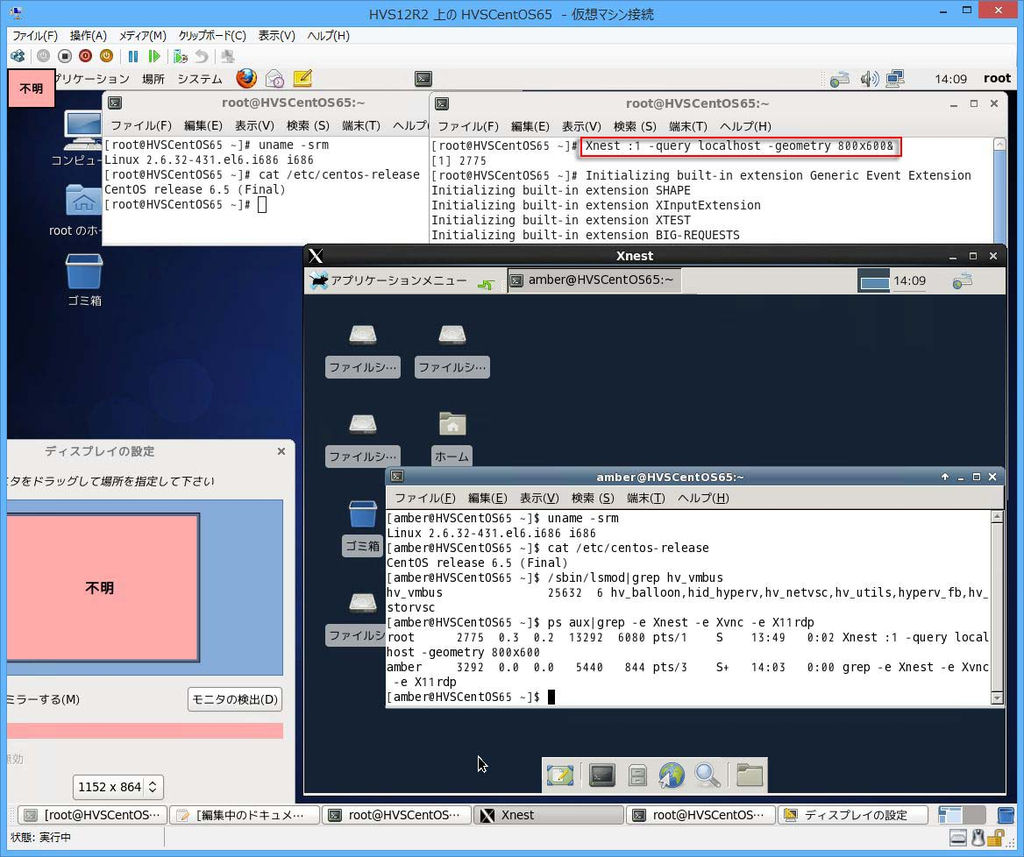Switch to the ディスプレイの設定 taskbar button
1024x857 pixels.
click(x=852, y=815)
